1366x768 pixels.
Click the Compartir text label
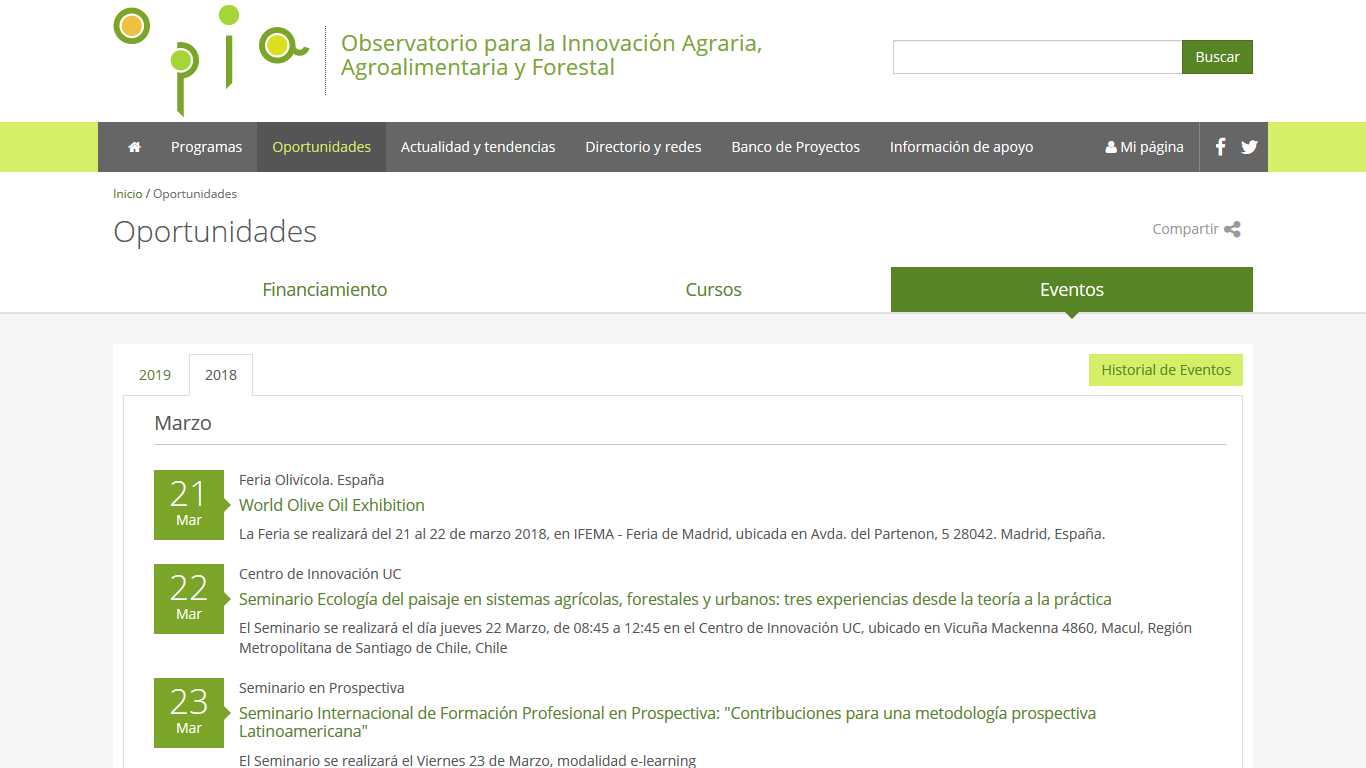point(1185,229)
